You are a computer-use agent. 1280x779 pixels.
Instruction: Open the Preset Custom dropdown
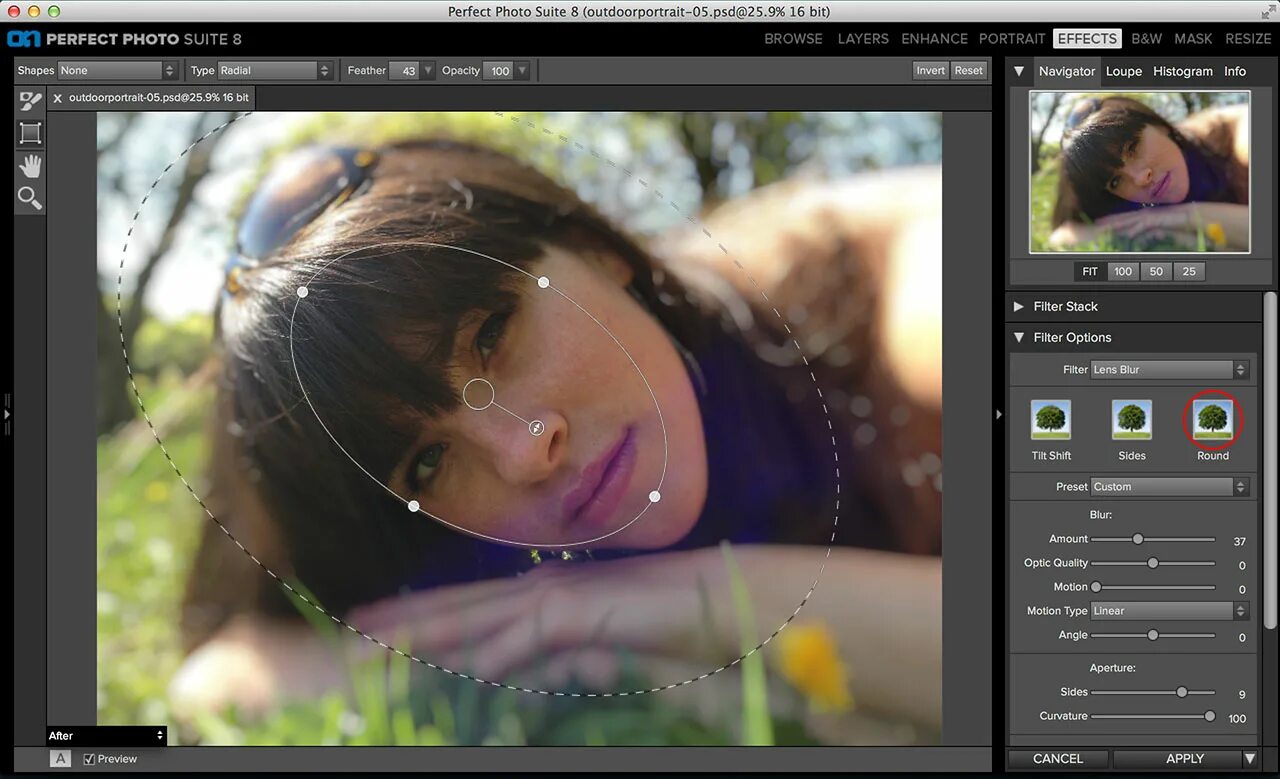[1169, 487]
